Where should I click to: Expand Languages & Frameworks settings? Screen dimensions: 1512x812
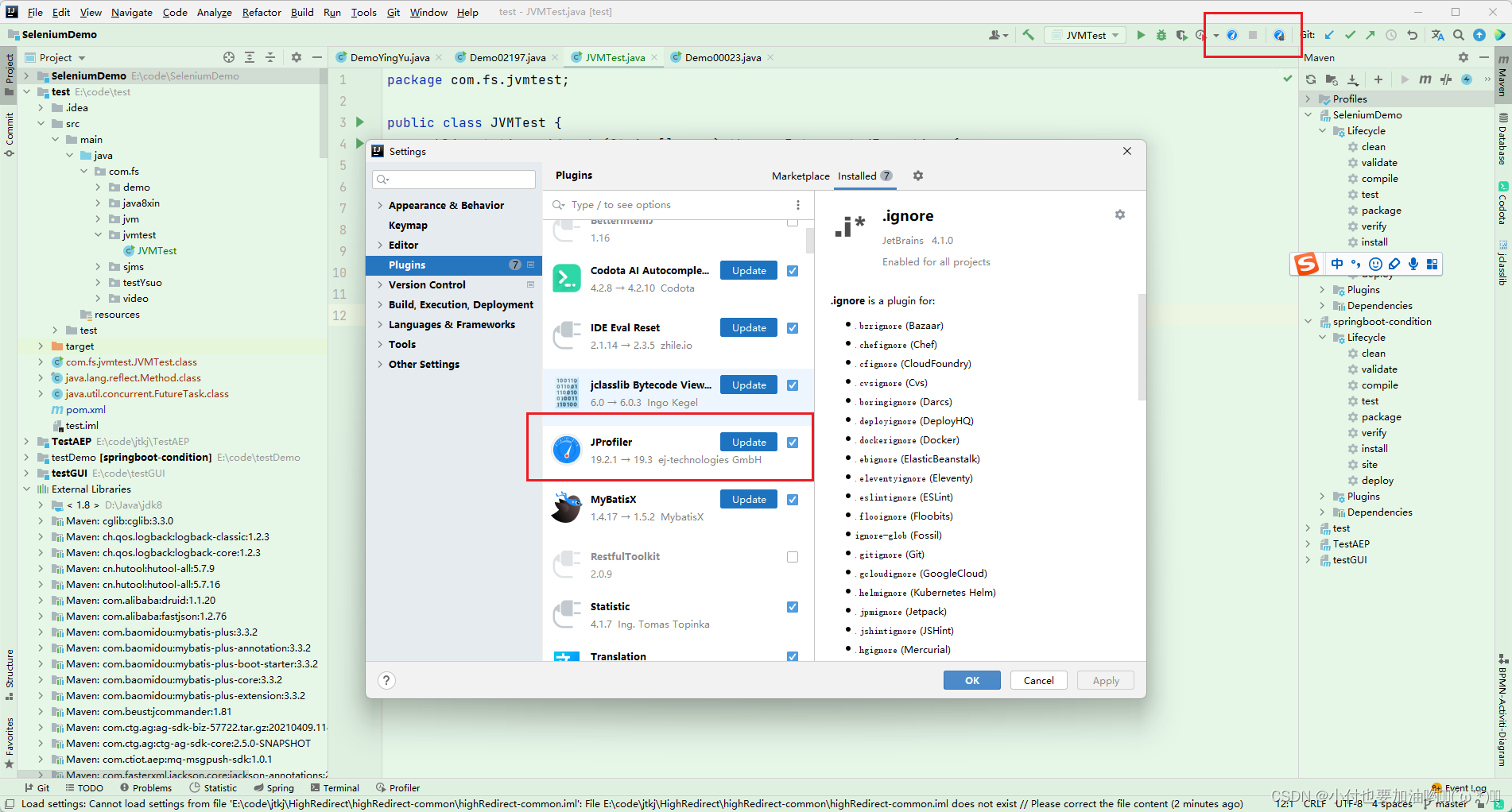380,324
